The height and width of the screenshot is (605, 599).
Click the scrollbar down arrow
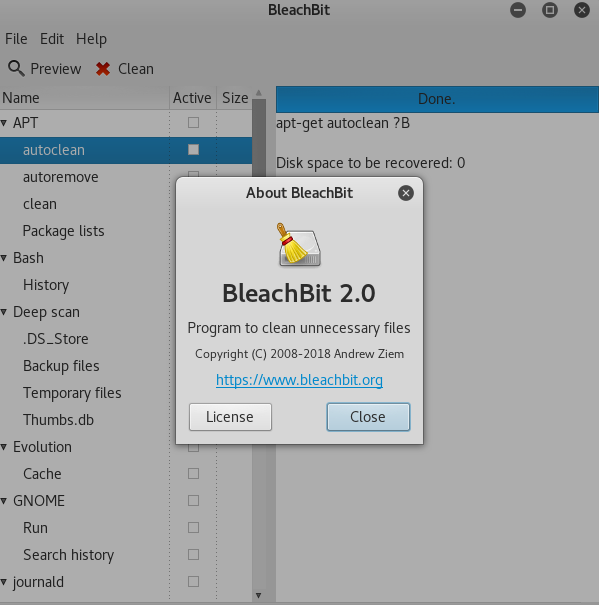tap(259, 595)
